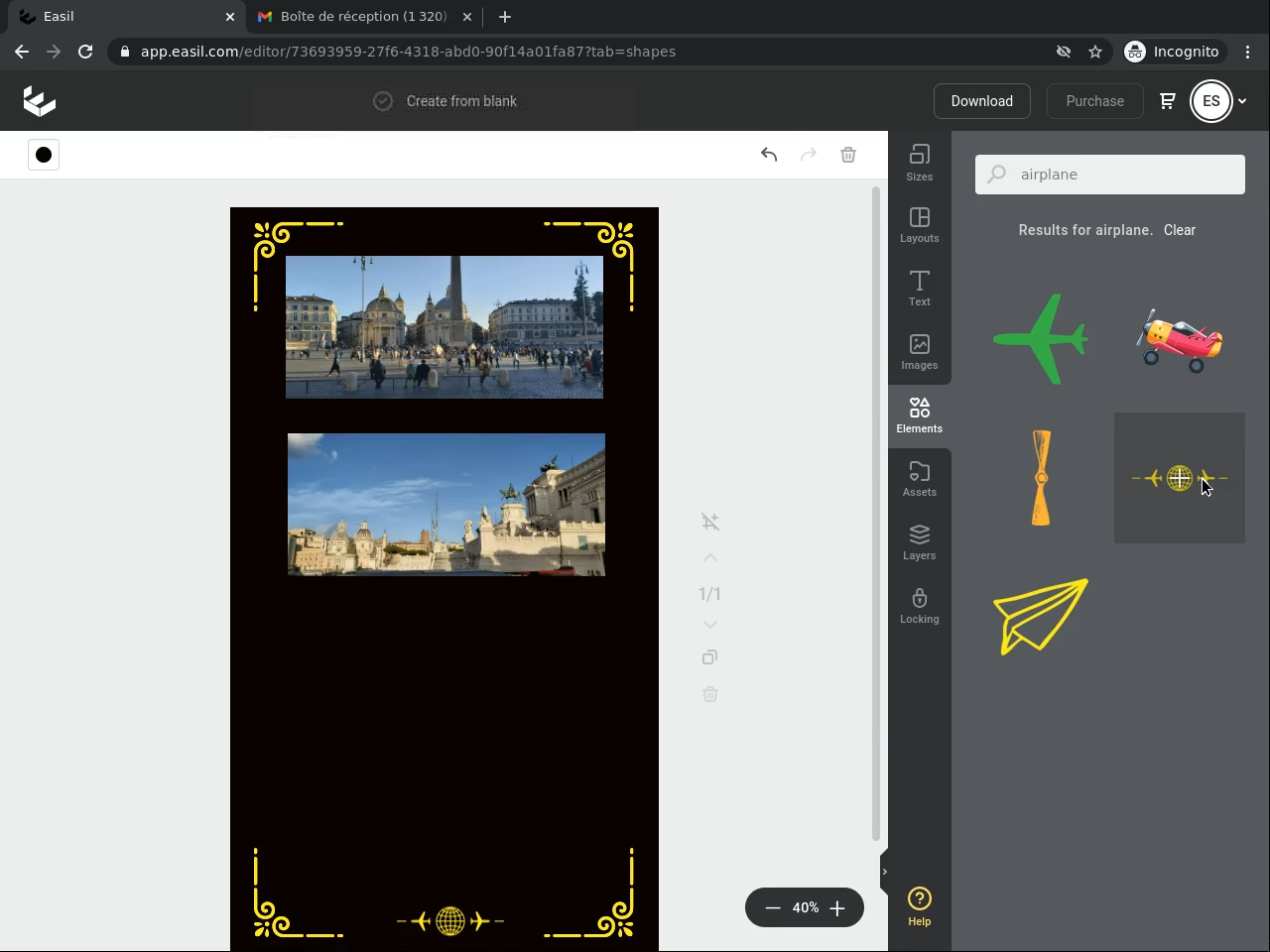Select the Elements panel

point(920,416)
